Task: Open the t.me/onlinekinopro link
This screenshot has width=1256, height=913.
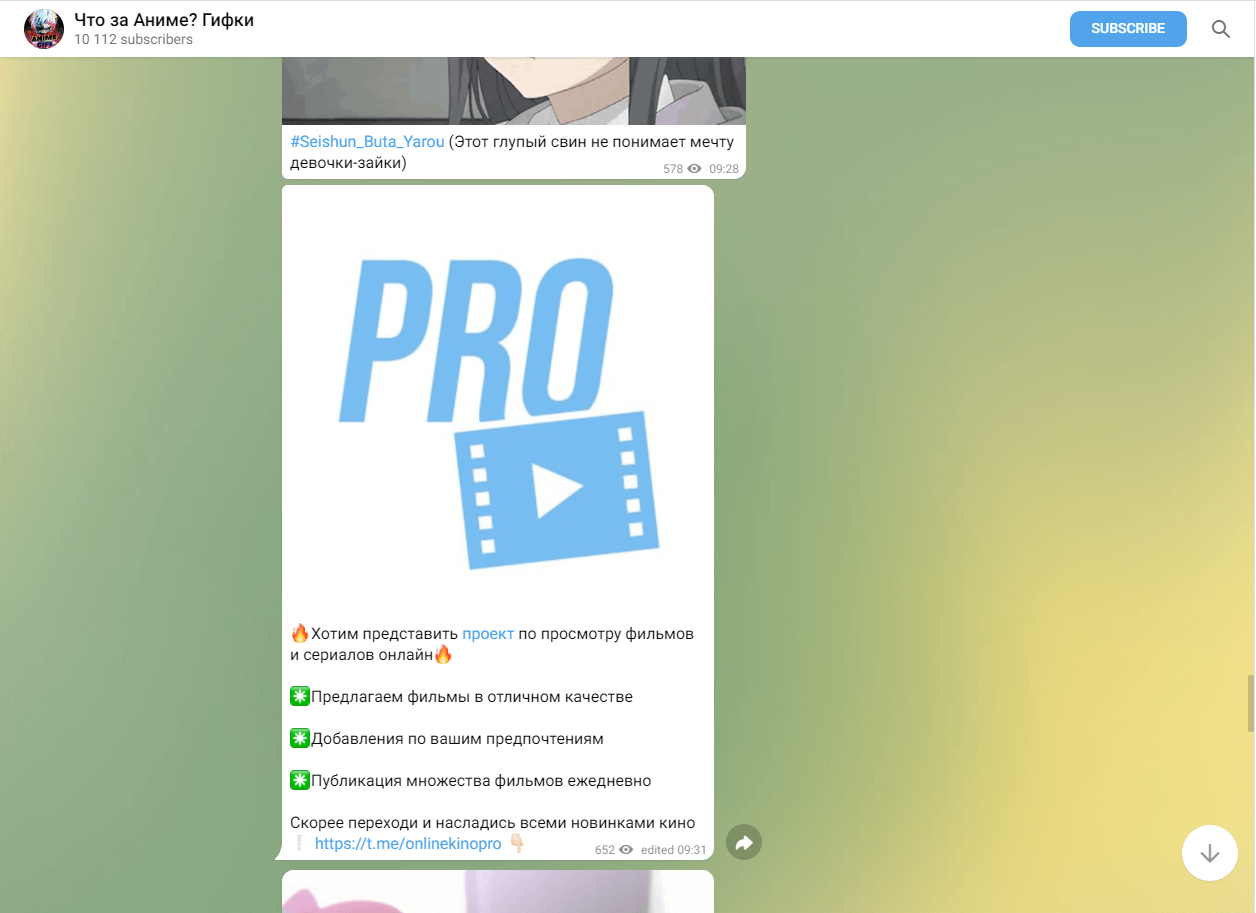Action: pyautogui.click(x=408, y=844)
